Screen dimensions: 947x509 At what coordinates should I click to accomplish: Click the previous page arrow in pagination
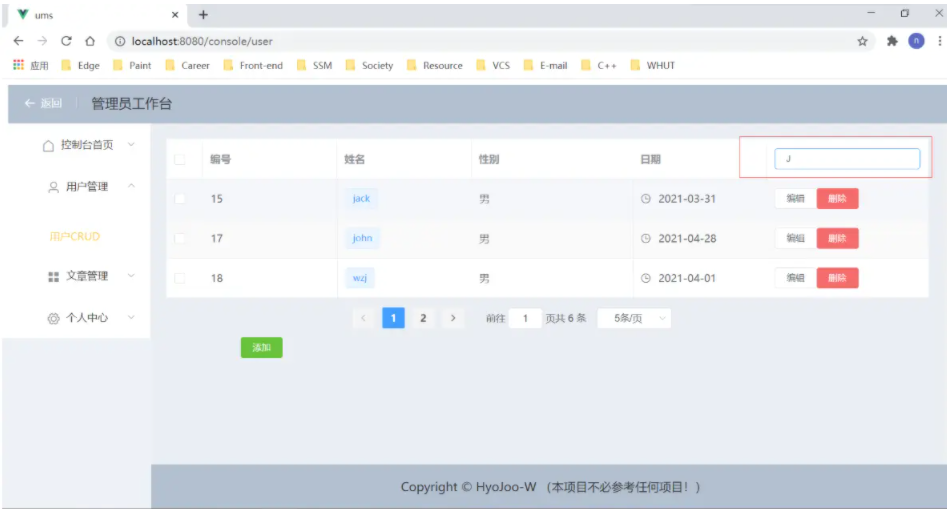click(x=364, y=318)
